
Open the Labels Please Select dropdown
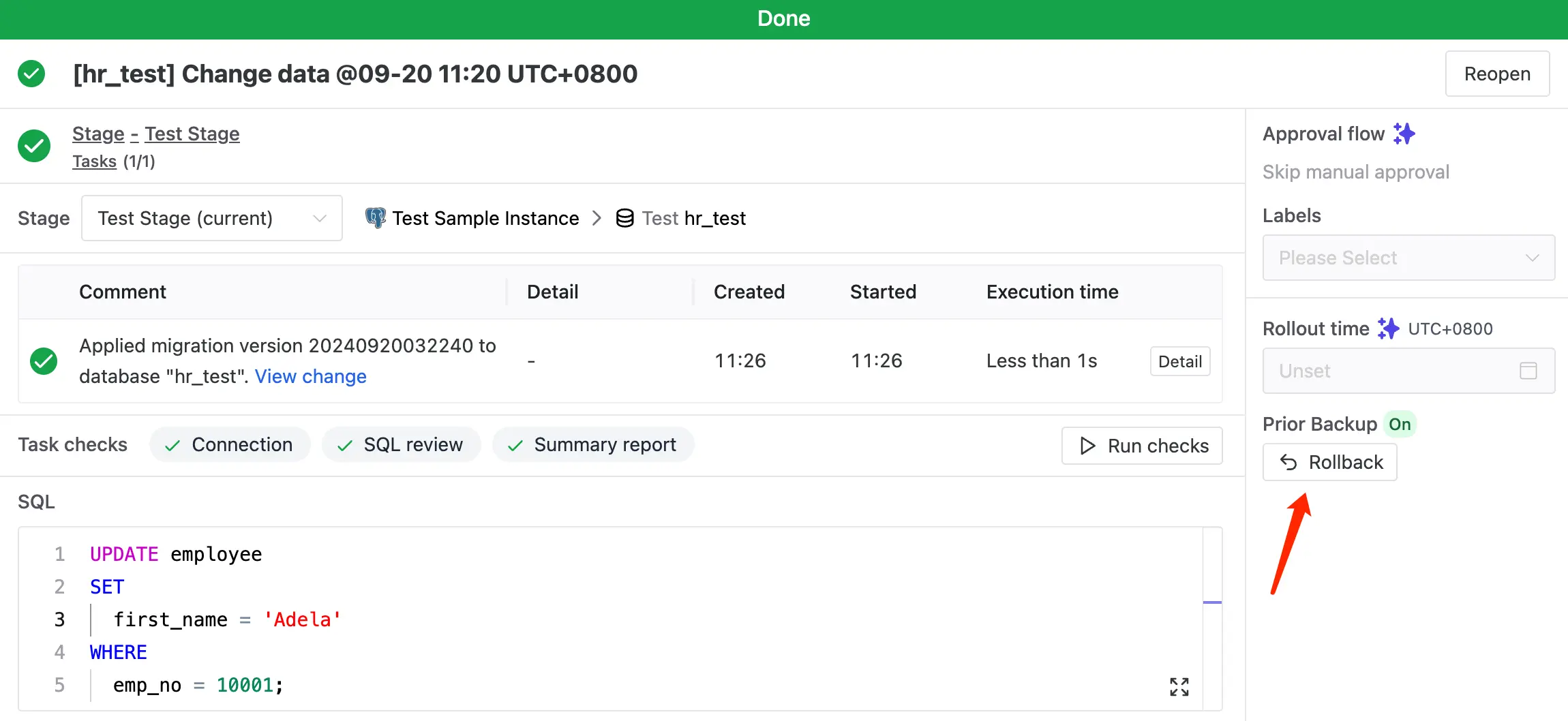[1408, 258]
